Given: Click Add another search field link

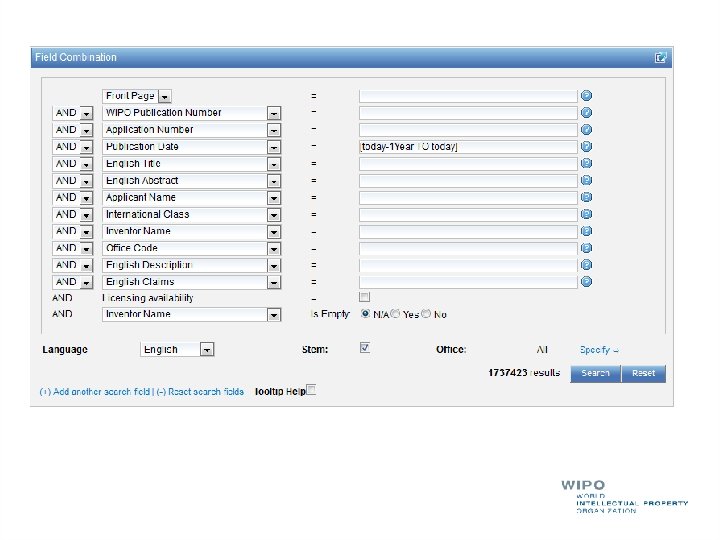Looking at the screenshot, I should (x=95, y=392).
